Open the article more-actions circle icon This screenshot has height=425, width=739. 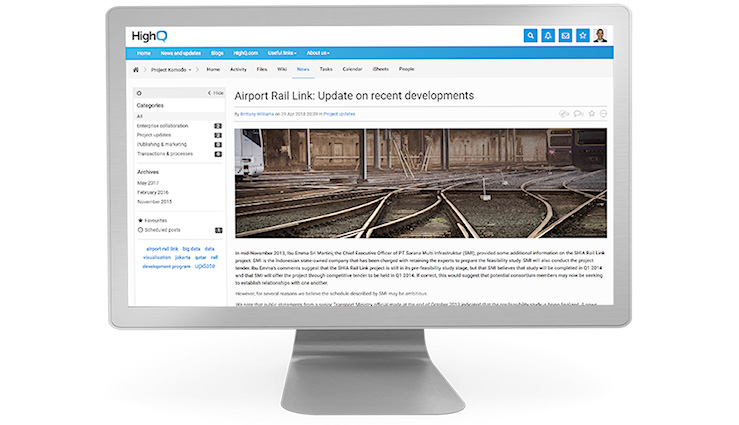click(x=603, y=114)
